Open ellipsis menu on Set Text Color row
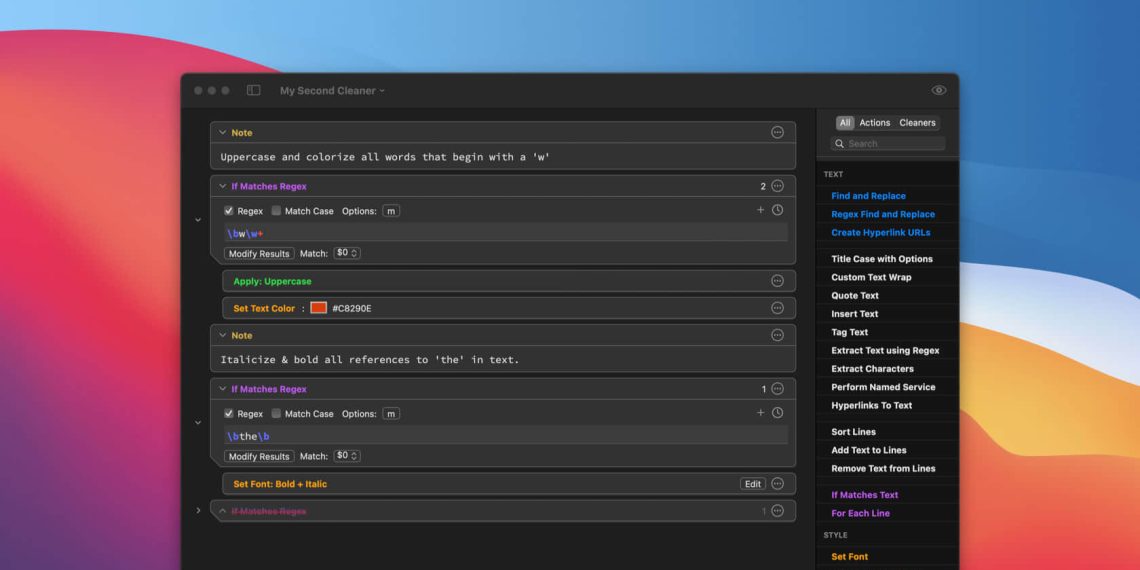The image size is (1140, 570). coord(777,308)
